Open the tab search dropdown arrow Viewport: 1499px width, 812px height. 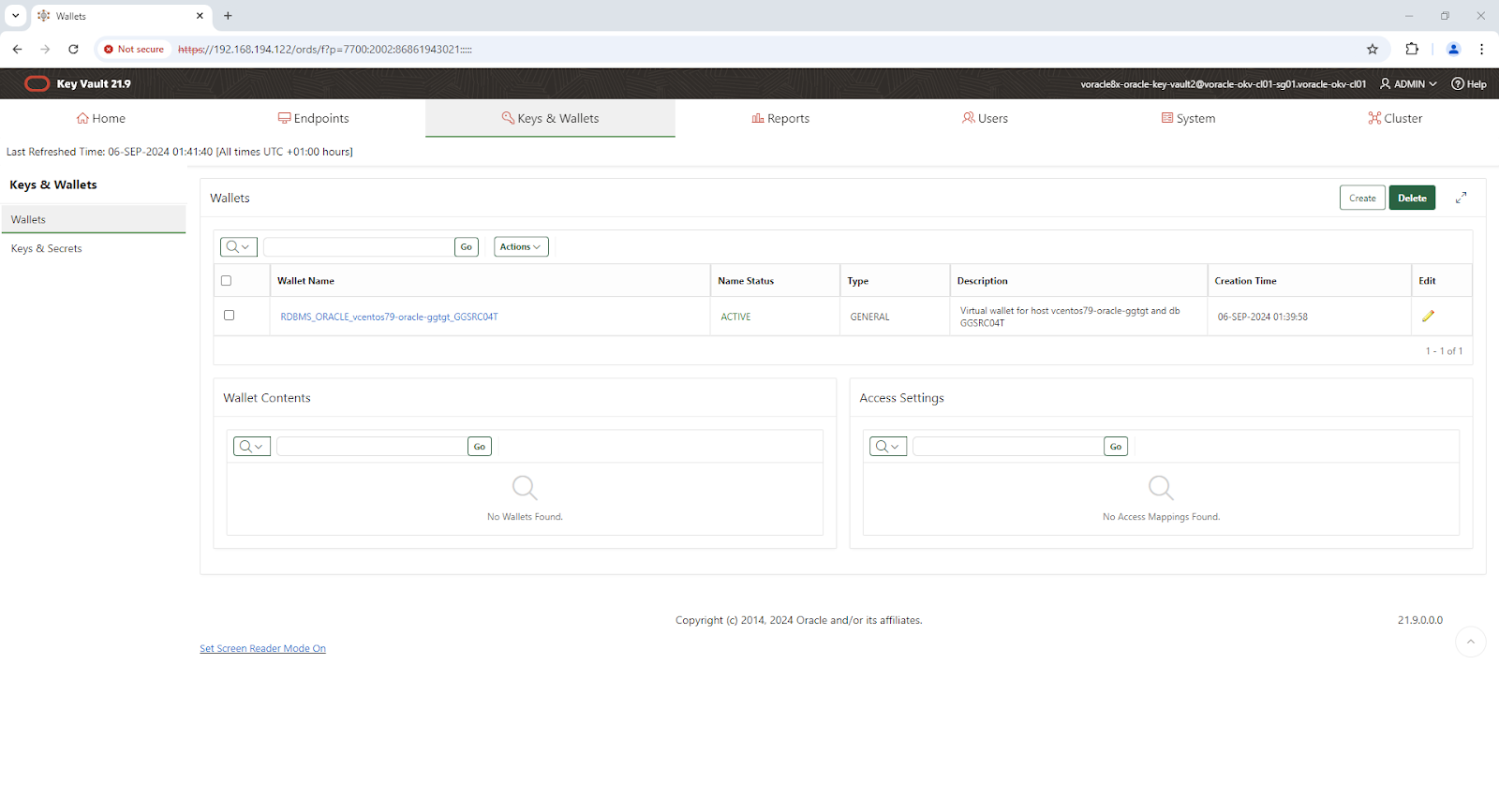pyautogui.click(x=15, y=16)
